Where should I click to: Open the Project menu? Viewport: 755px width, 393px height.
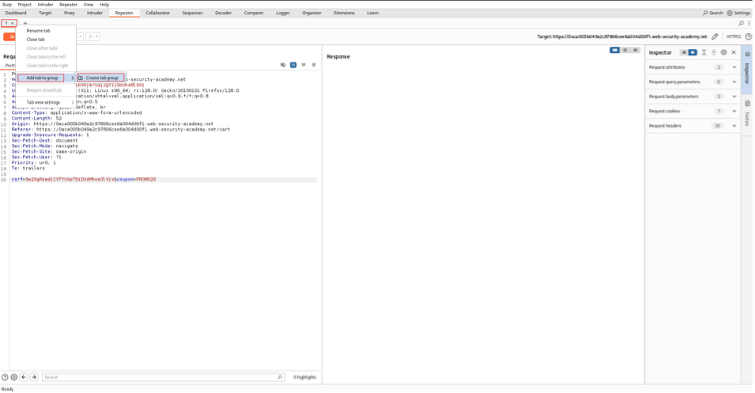coord(25,4)
